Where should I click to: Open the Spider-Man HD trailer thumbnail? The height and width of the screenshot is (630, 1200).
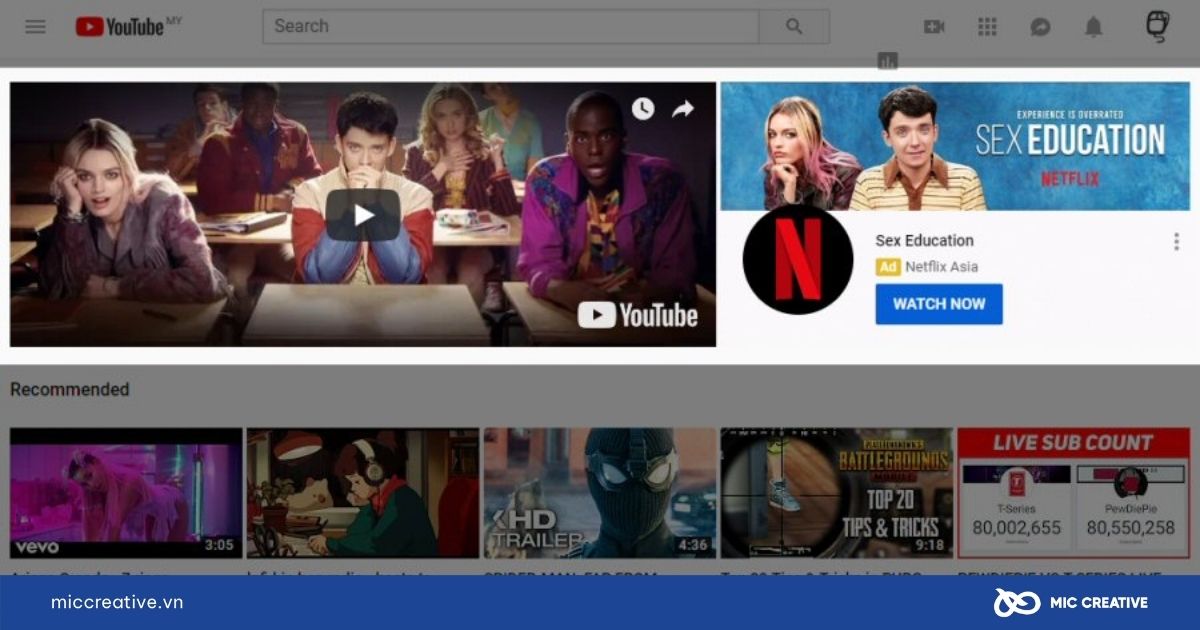[x=599, y=492]
